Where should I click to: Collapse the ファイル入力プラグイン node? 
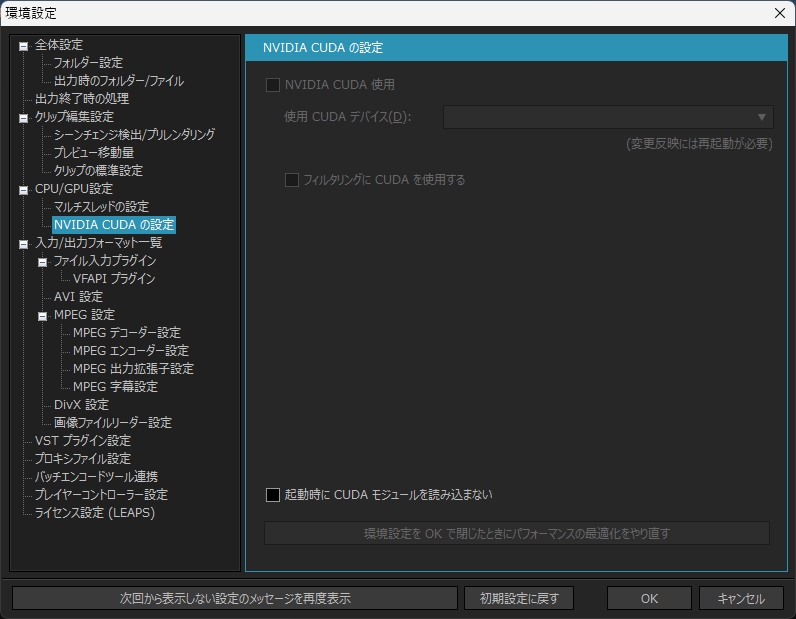[x=43, y=263]
